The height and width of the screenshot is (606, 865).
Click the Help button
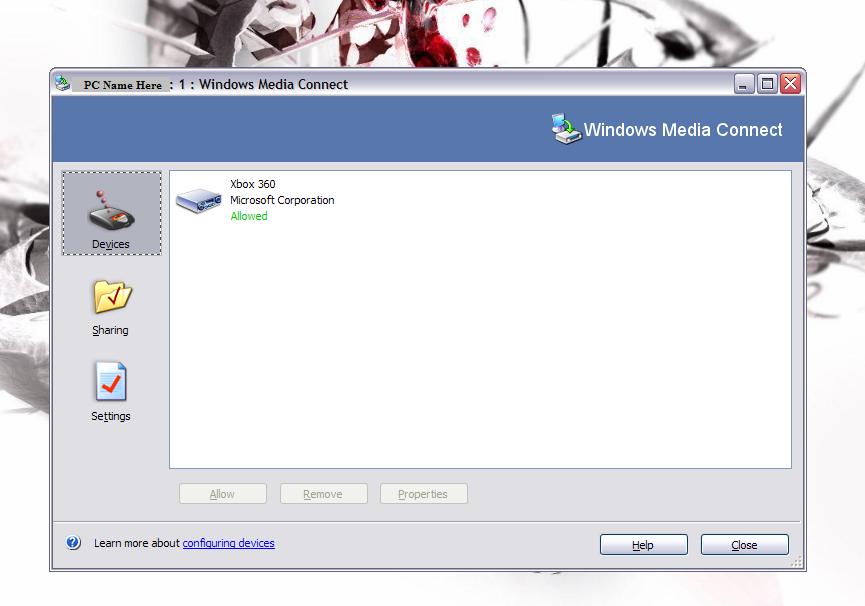pyautogui.click(x=644, y=545)
